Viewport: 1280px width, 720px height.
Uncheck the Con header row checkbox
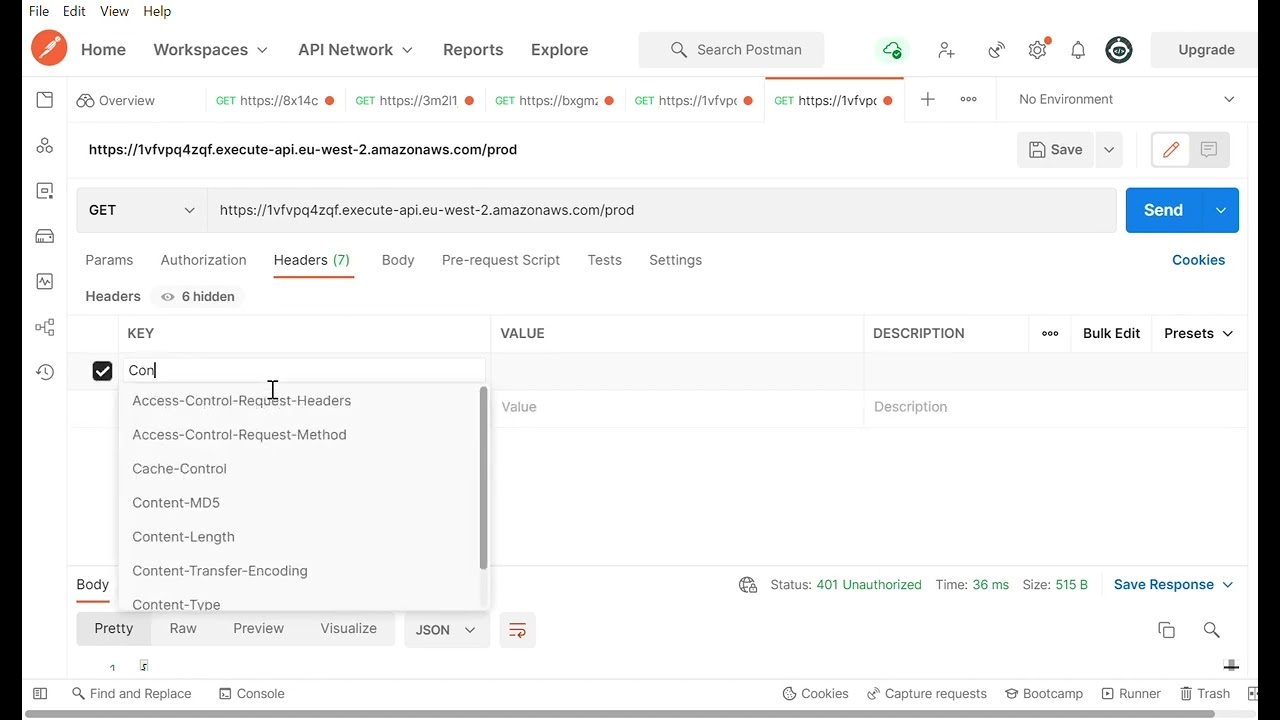coord(102,371)
